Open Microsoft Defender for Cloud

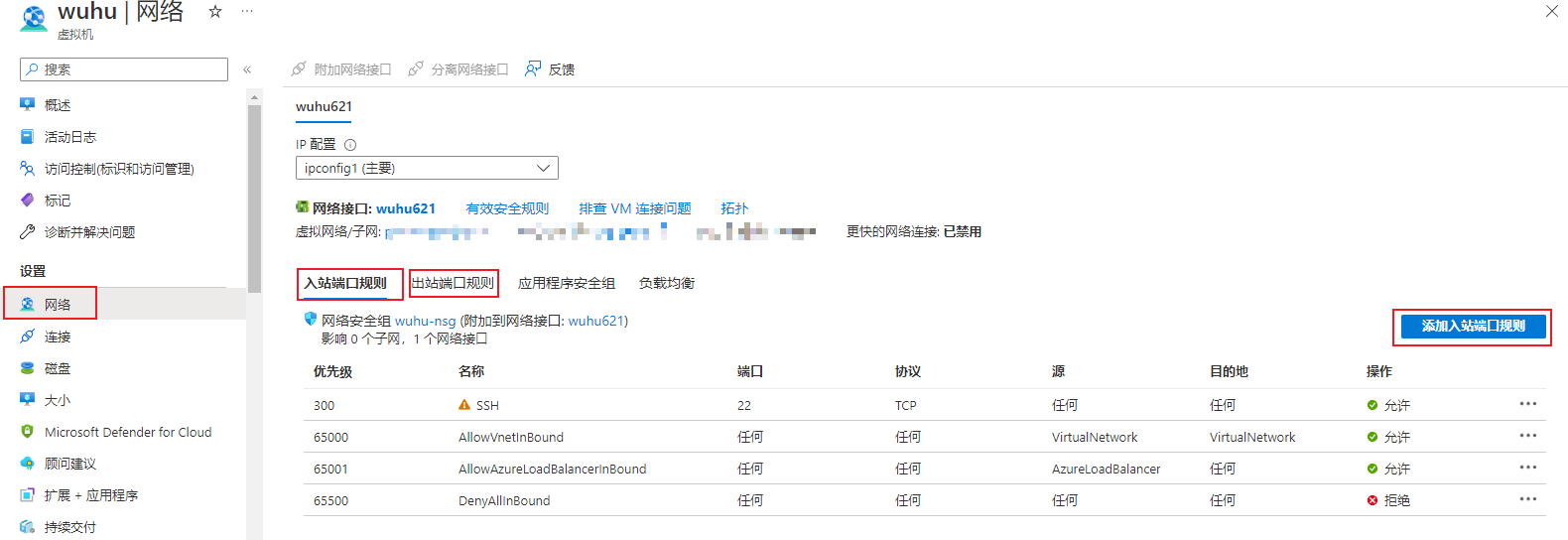pyautogui.click(x=127, y=432)
